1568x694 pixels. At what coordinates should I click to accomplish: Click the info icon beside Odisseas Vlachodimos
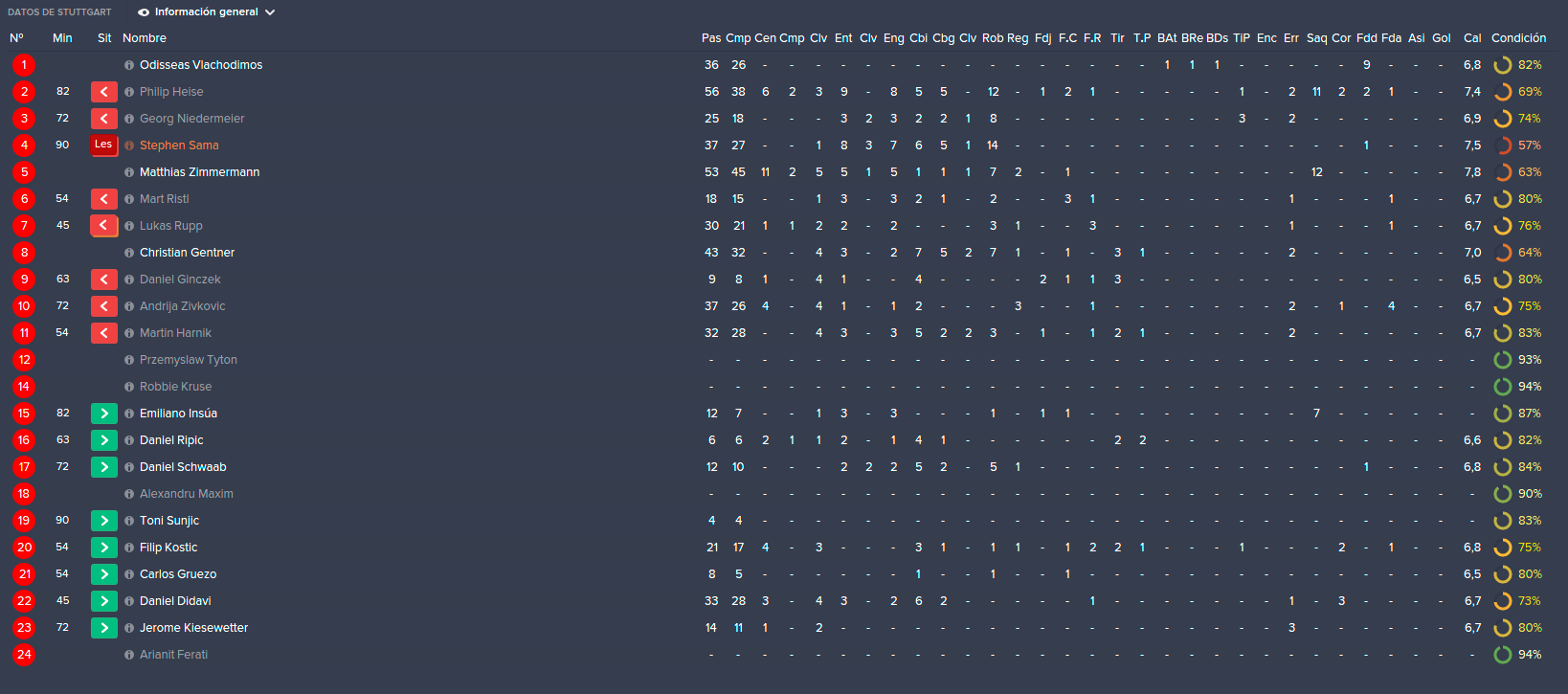tap(129, 65)
